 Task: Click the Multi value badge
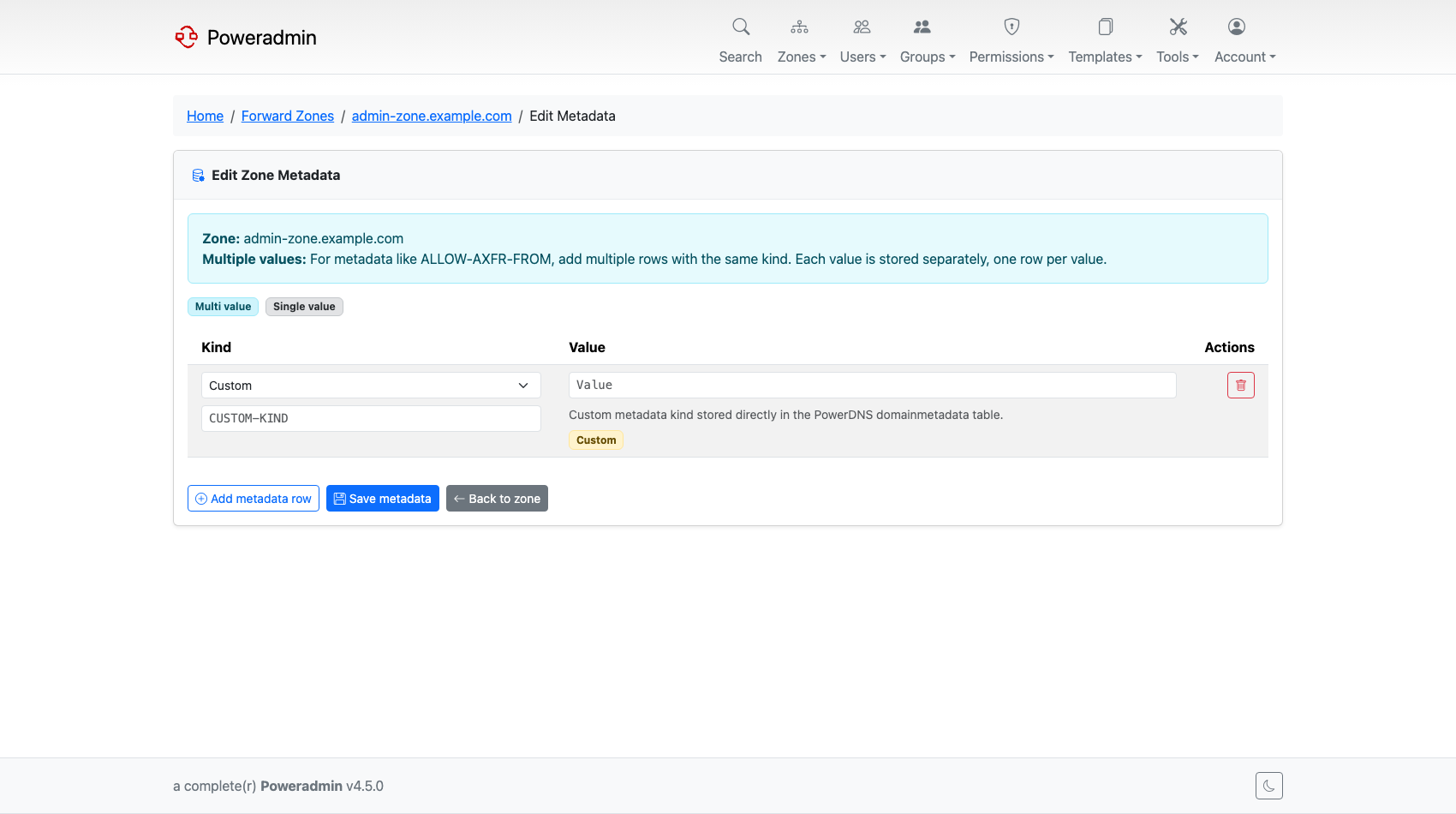click(223, 307)
